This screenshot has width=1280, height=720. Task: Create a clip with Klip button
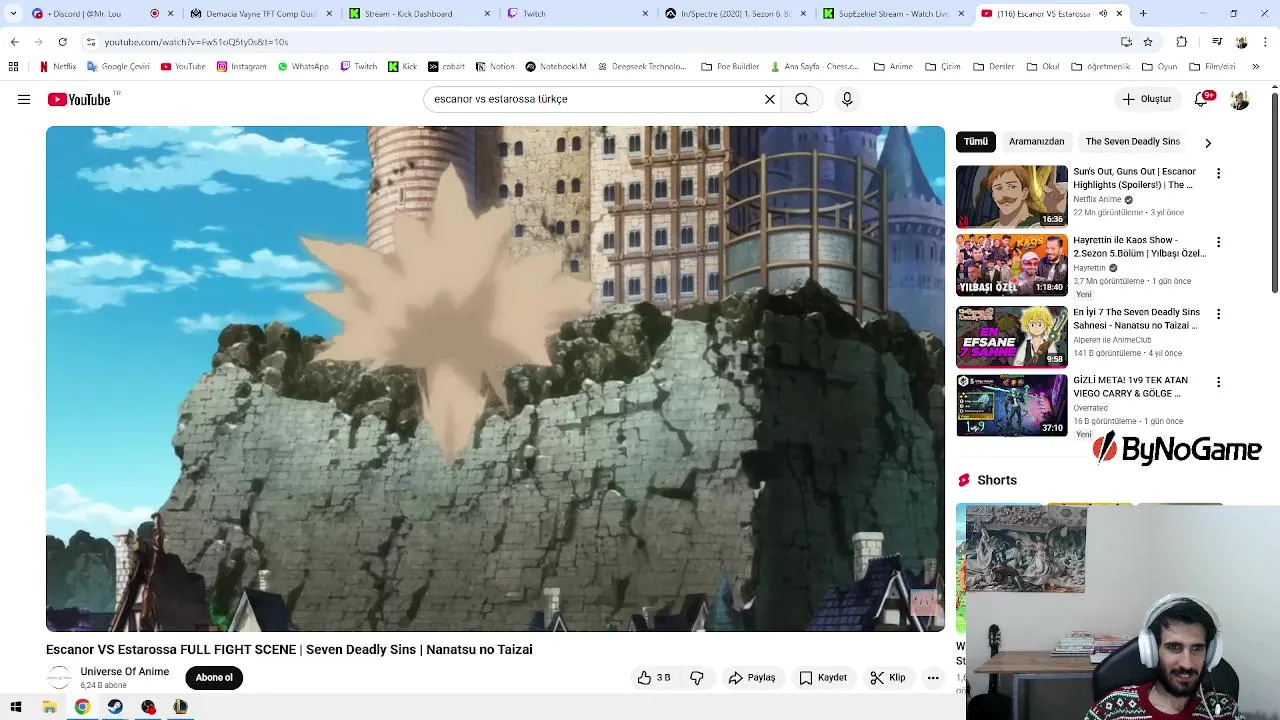click(888, 678)
